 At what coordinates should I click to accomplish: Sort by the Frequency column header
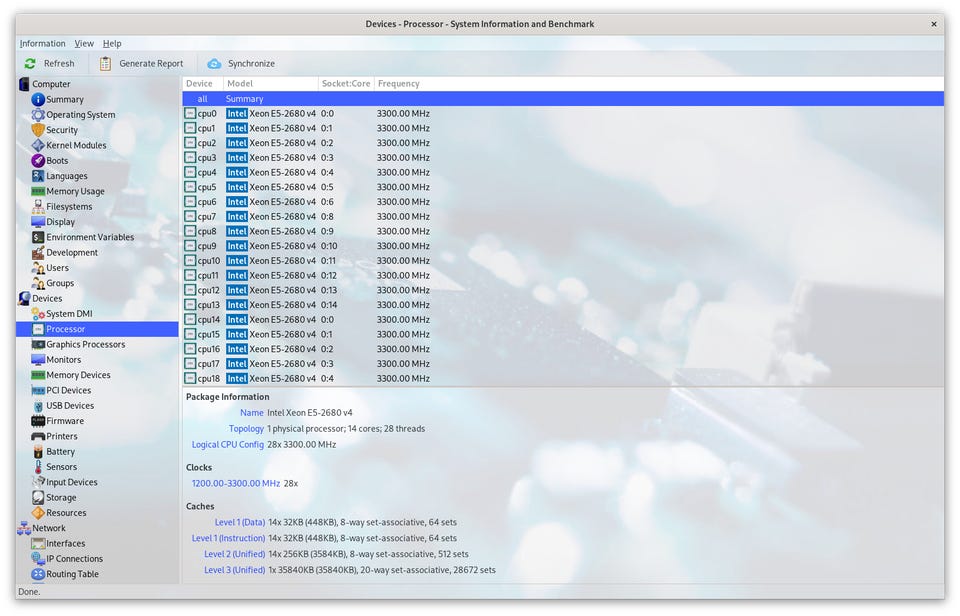(398, 84)
